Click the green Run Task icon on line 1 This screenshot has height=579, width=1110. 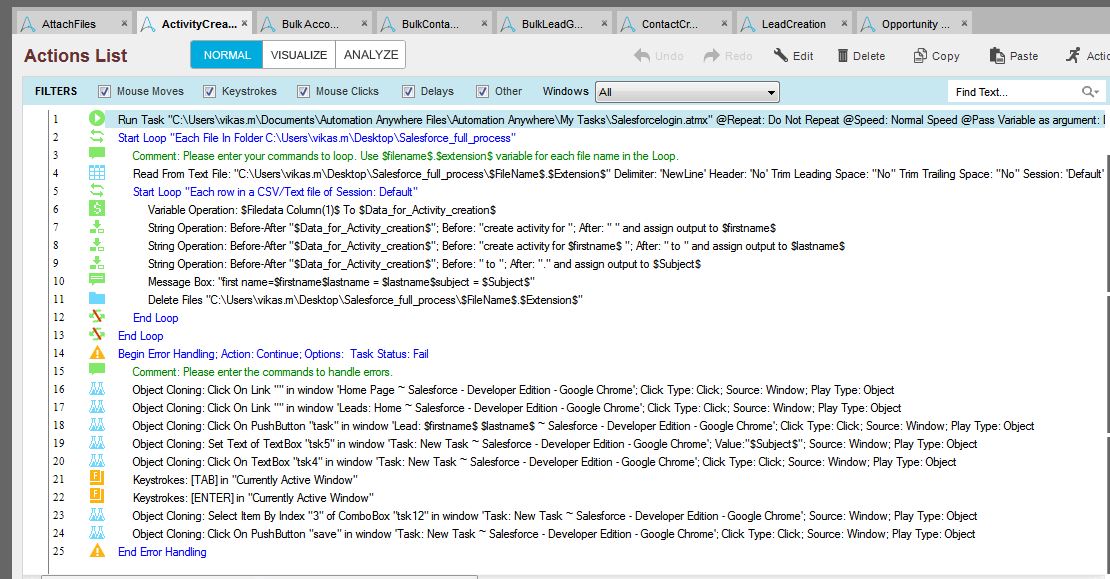97,119
